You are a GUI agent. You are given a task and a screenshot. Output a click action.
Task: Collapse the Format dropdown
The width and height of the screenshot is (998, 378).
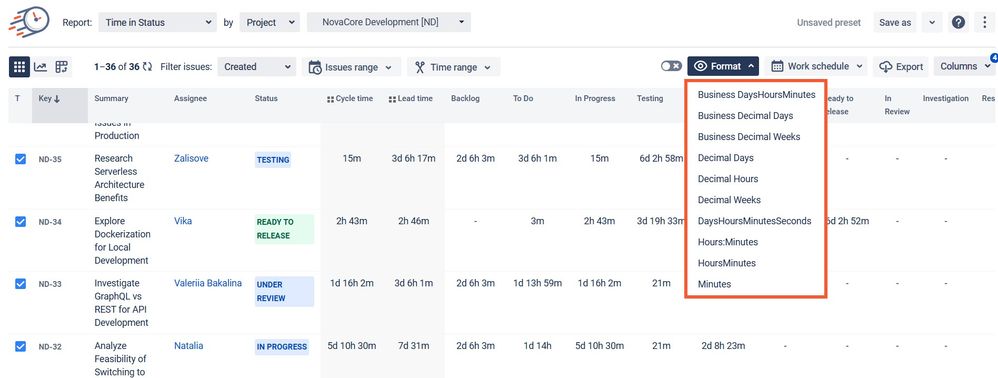click(x=723, y=66)
